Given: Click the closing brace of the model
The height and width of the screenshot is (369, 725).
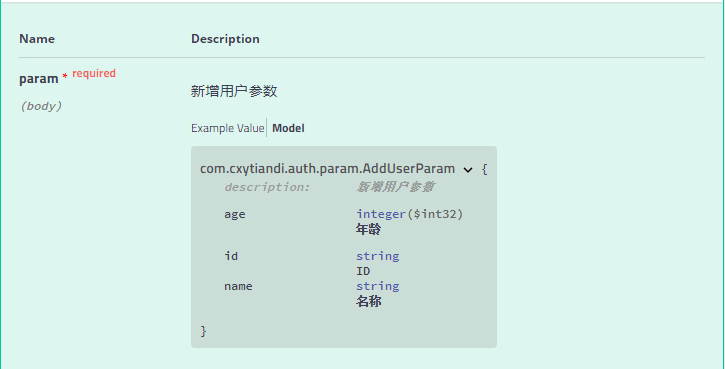Looking at the screenshot, I should [203, 331].
